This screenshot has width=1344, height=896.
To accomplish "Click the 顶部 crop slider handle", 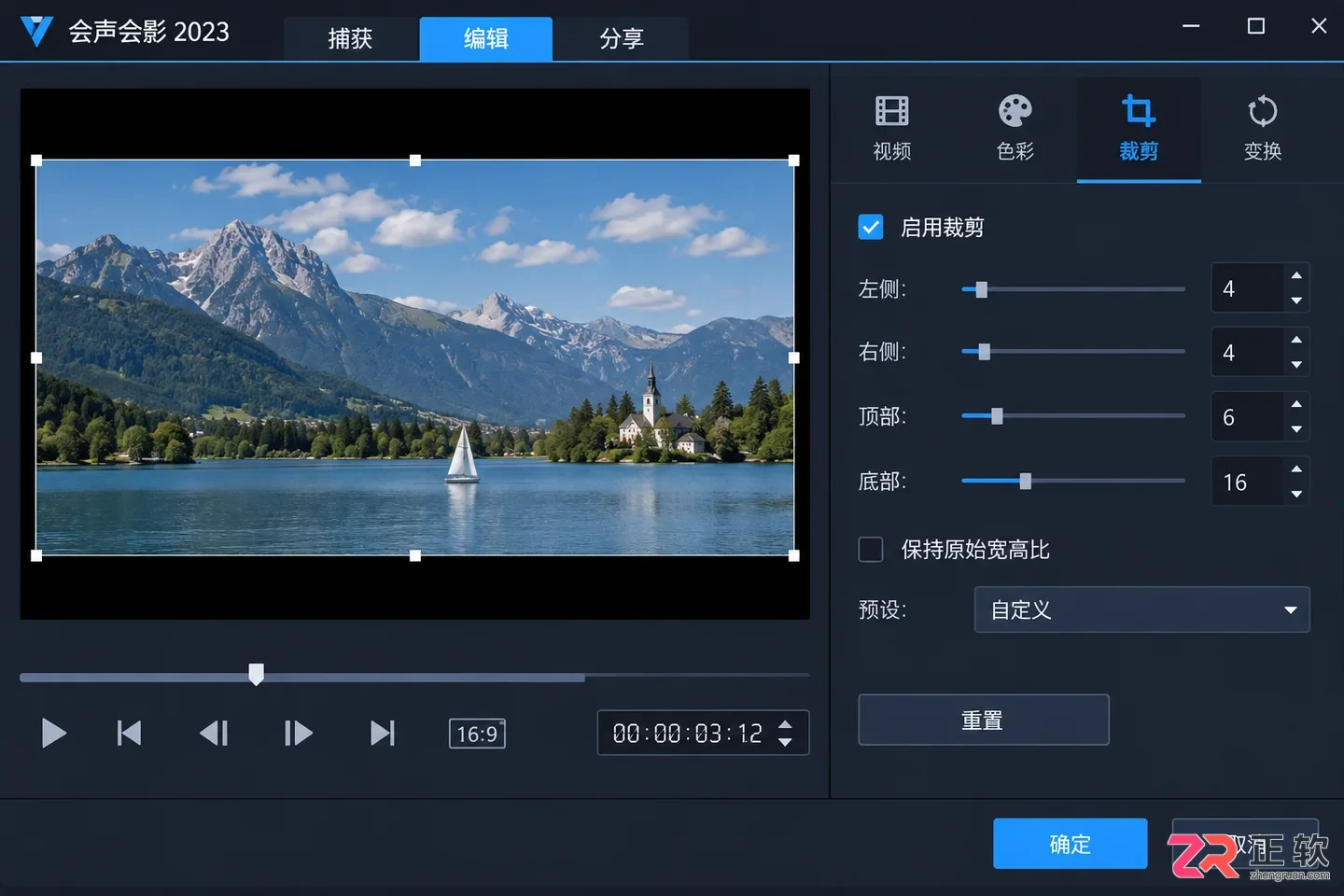I will (x=997, y=416).
